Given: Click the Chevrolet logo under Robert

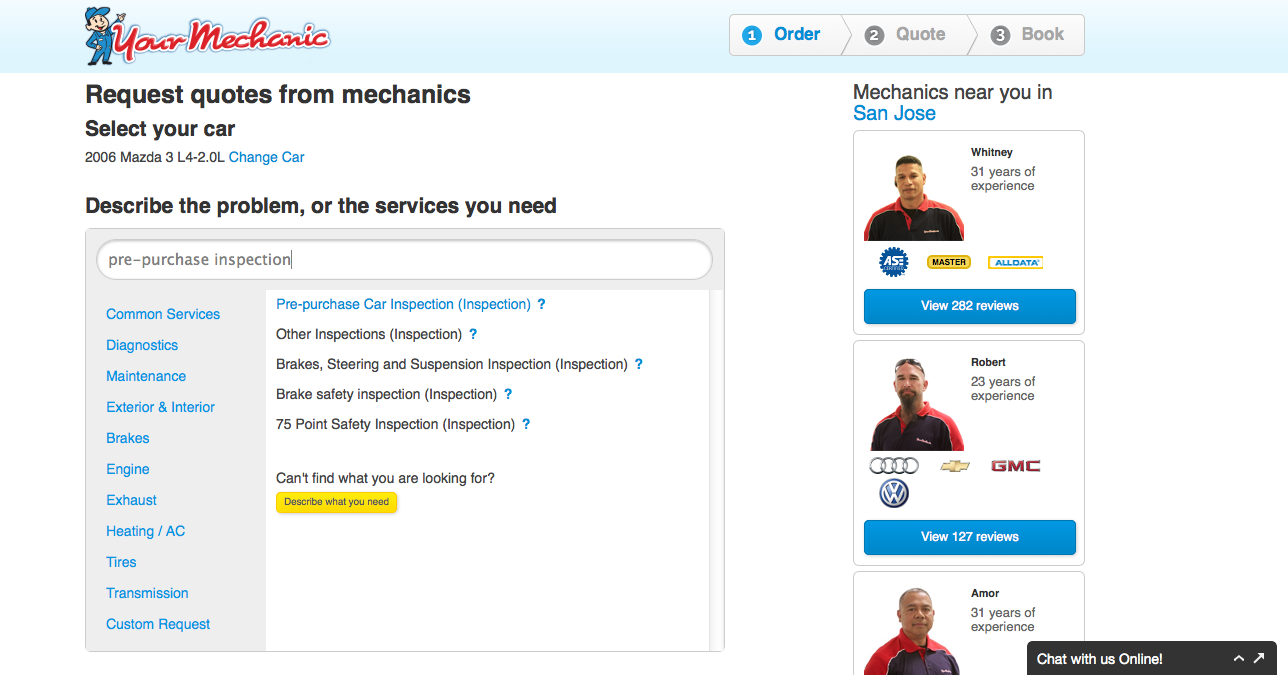Looking at the screenshot, I should click(955, 466).
